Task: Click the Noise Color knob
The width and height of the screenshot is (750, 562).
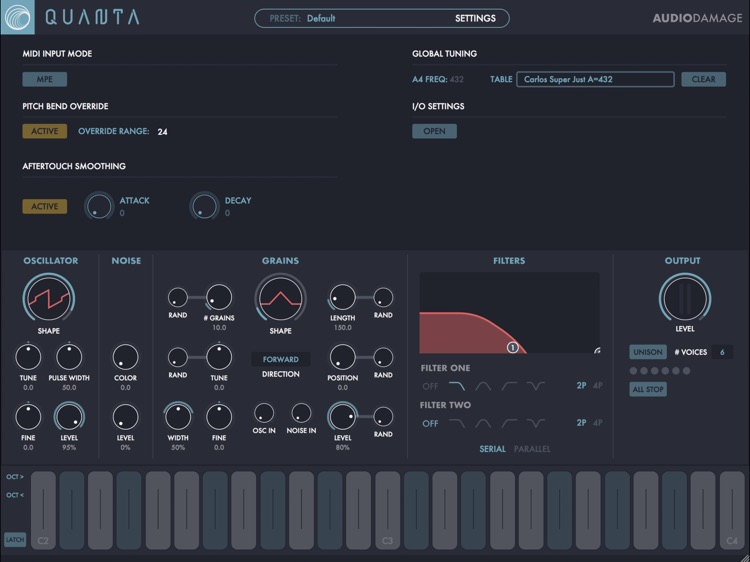Action: (125, 357)
